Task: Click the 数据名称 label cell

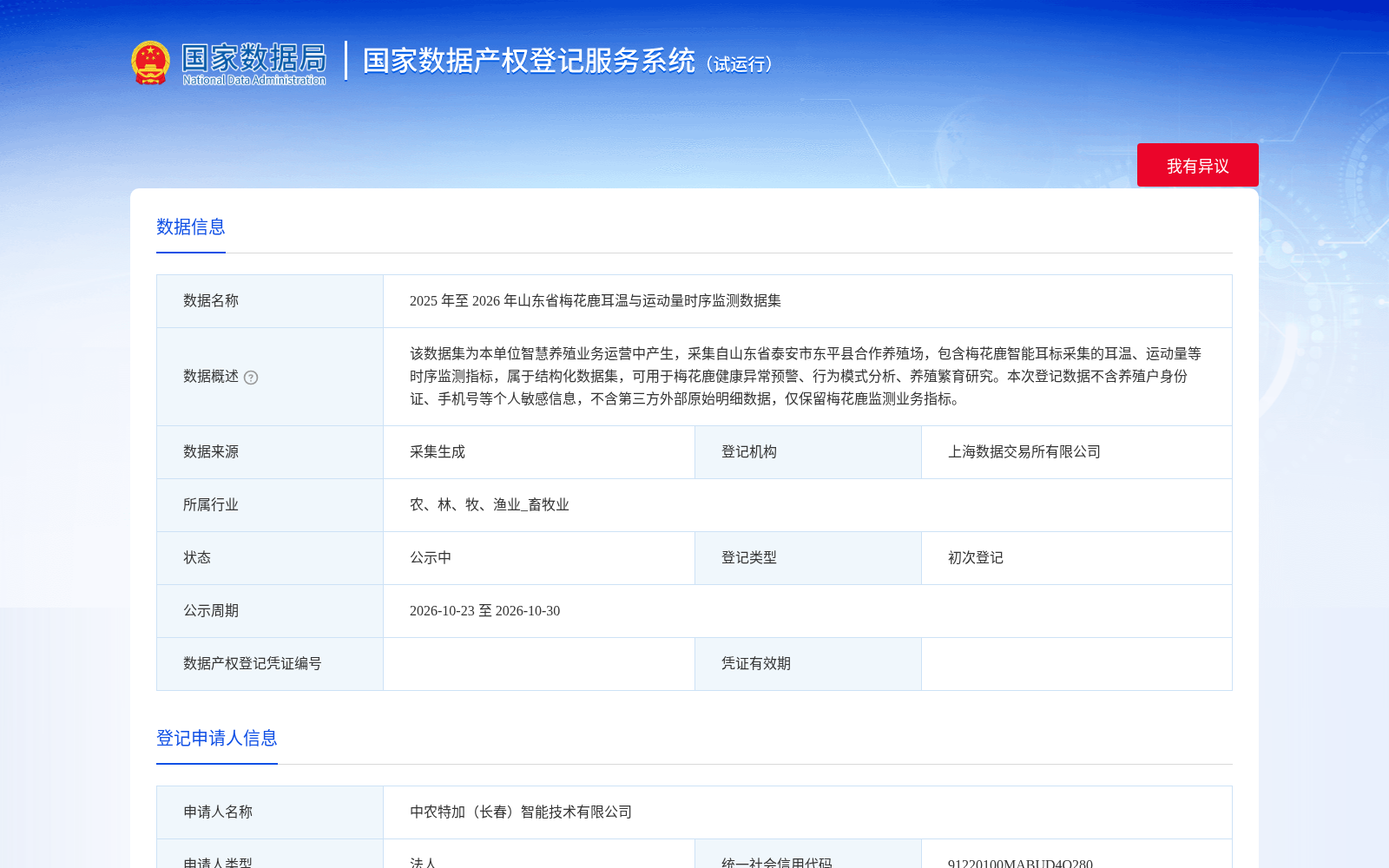Action: (x=270, y=301)
